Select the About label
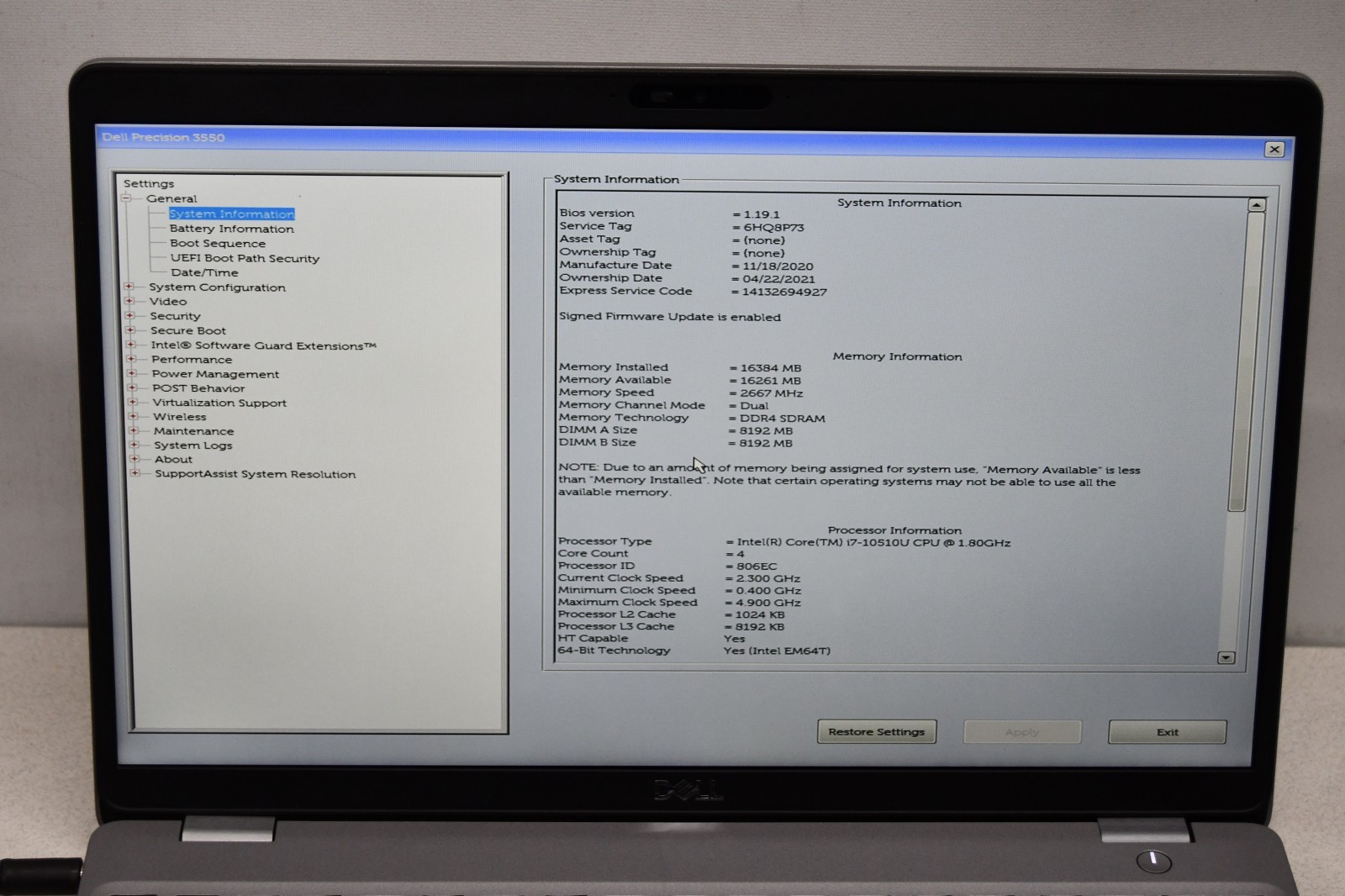Image resolution: width=1345 pixels, height=896 pixels. (173, 459)
